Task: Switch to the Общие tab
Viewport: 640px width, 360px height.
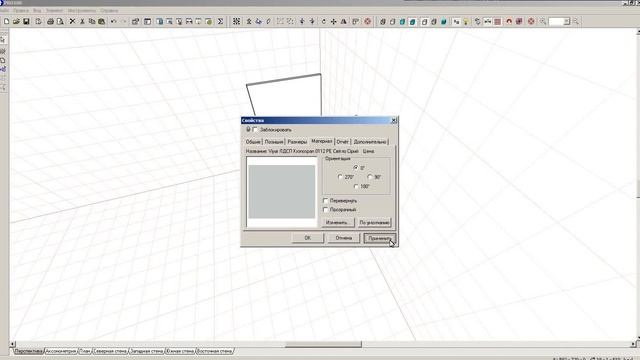Action: pos(253,142)
